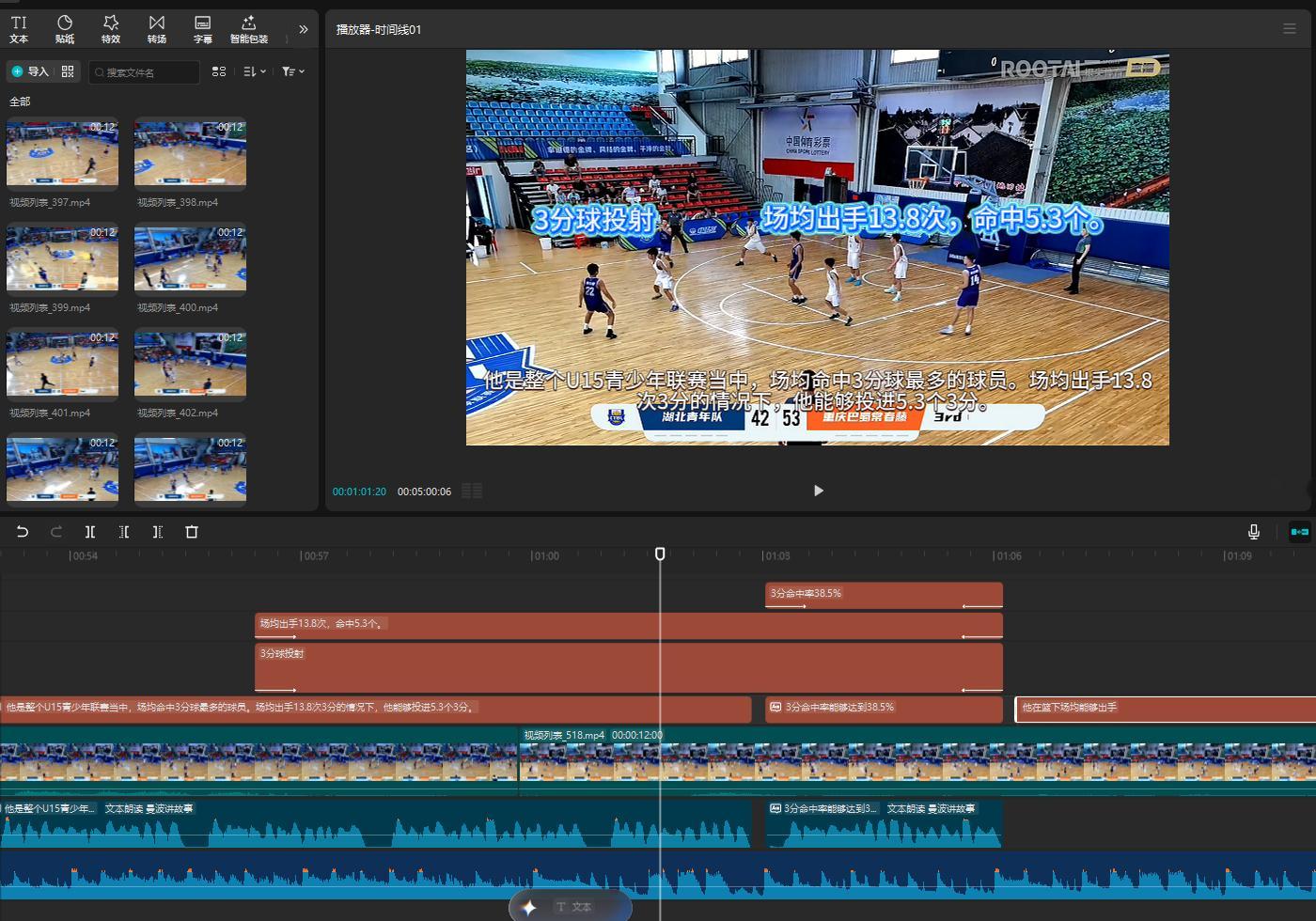Click the undo arrow in timeline toolbar

tap(23, 532)
